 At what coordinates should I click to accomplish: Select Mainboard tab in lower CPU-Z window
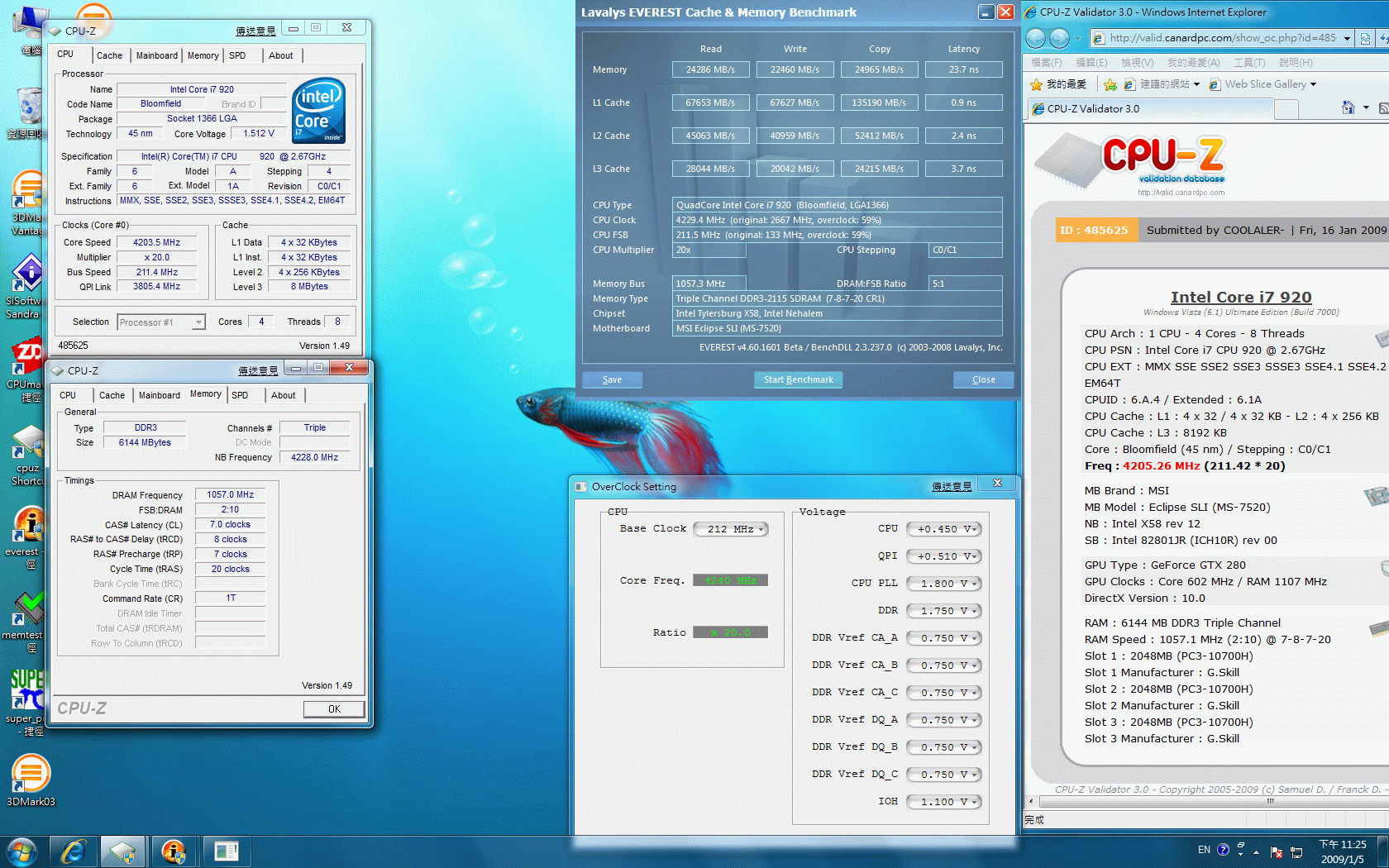tap(159, 395)
